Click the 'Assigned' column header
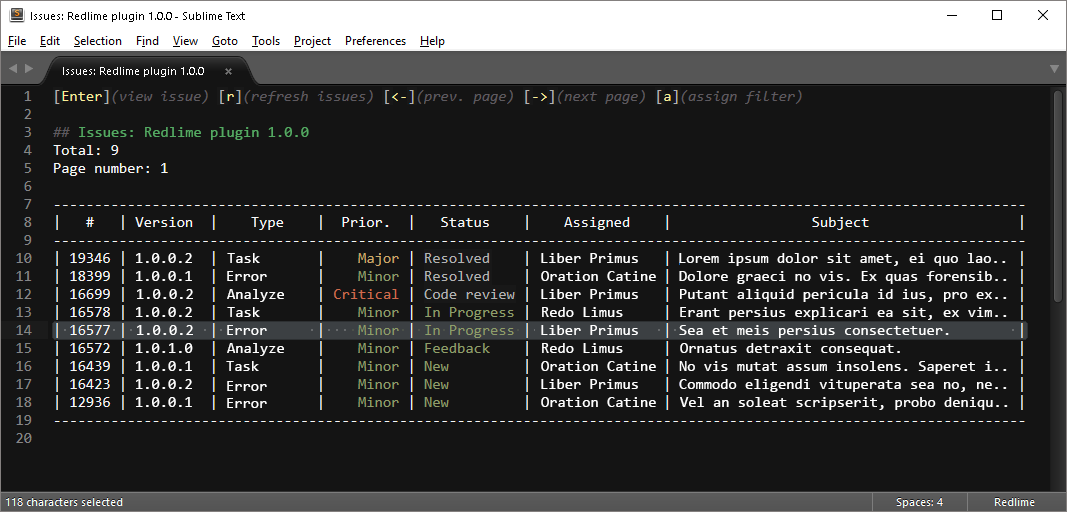Screen dimensions: 1067x512 pos(597,222)
